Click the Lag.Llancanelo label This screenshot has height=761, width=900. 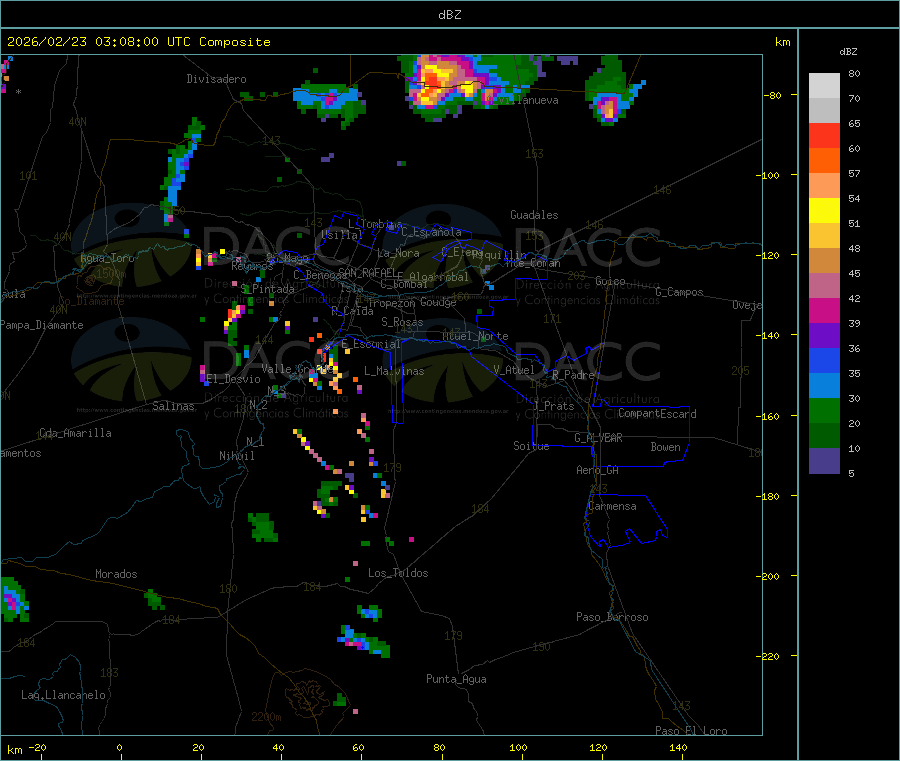pos(64,695)
